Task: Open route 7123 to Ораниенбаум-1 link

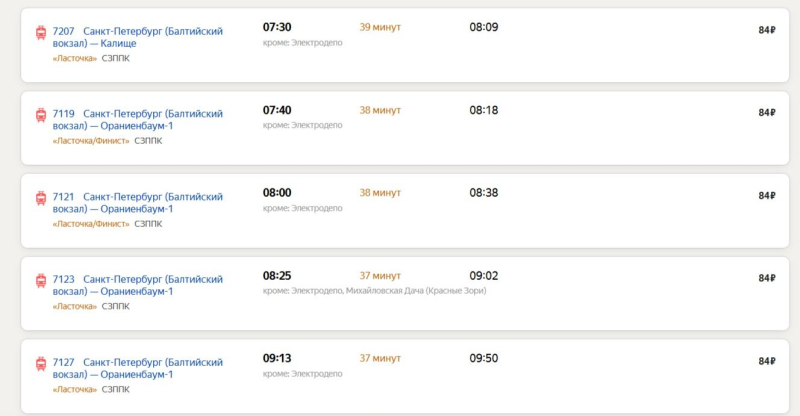Action: 138,285
